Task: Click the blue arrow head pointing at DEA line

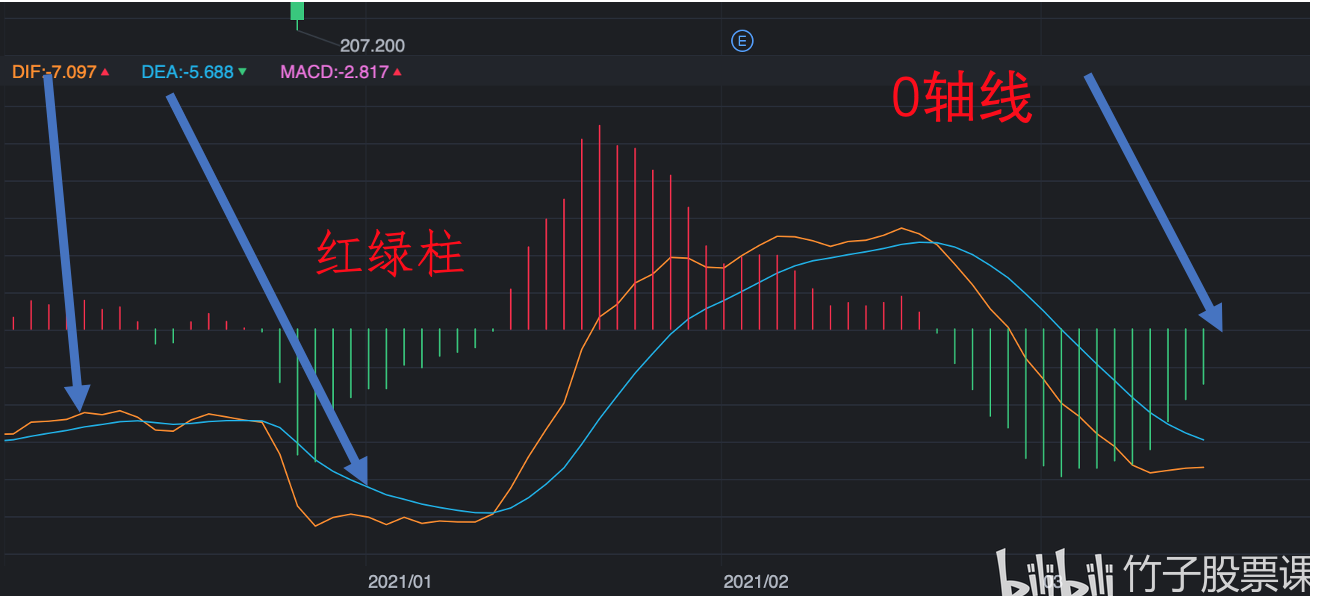Action: pyautogui.click(x=356, y=471)
